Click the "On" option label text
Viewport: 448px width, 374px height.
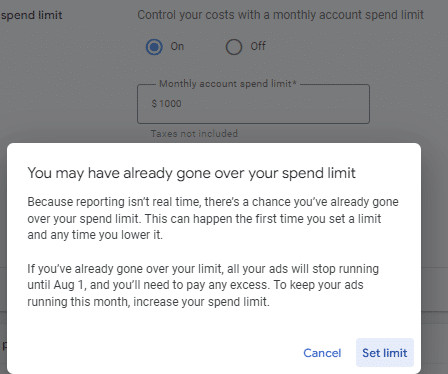point(177,46)
